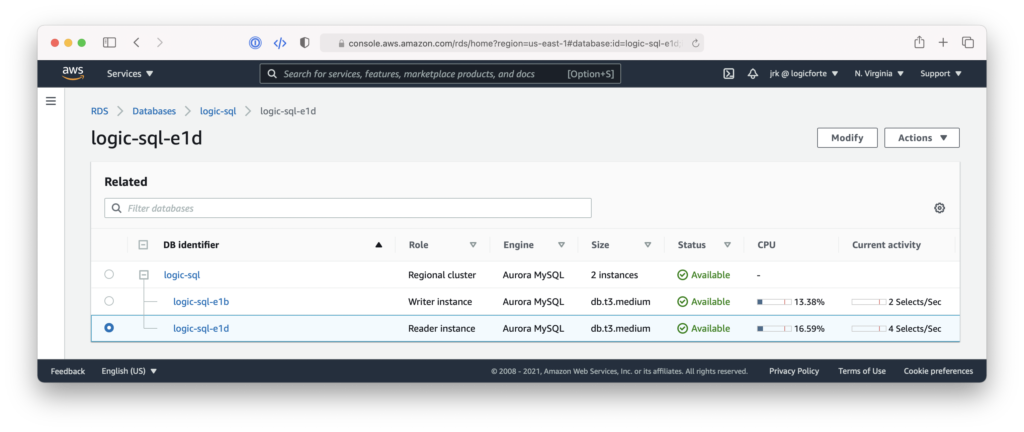Viewport: 1024px width, 432px height.
Task: Select the logic-sql cluster radio button
Action: [x=109, y=275]
